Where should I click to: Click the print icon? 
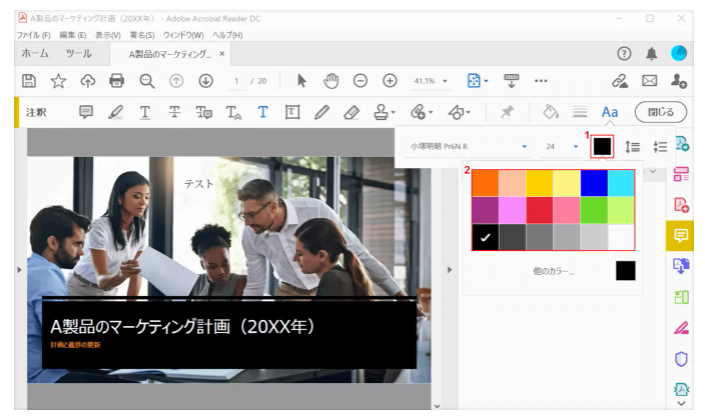[117, 80]
